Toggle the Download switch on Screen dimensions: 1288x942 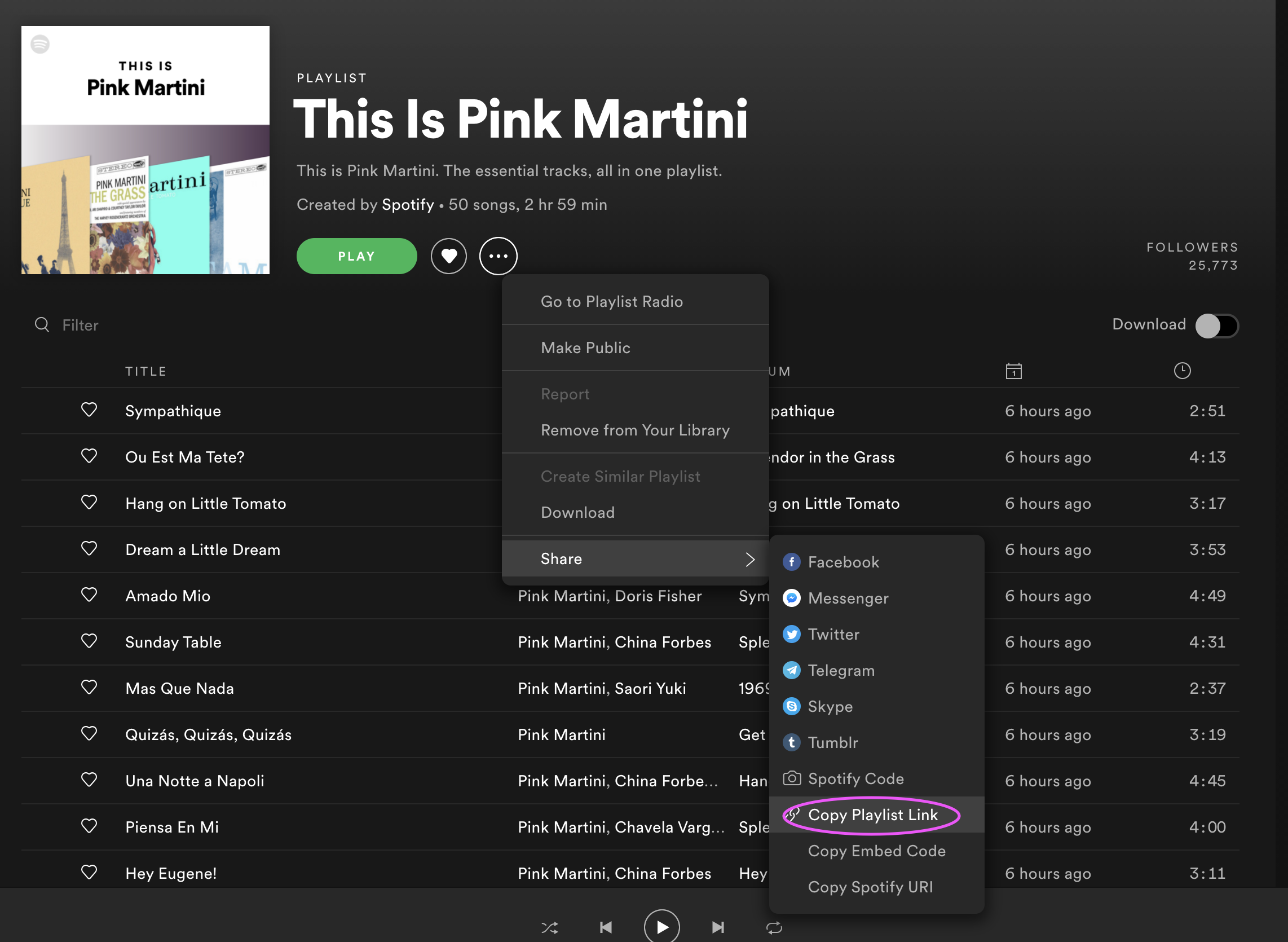tap(1216, 325)
